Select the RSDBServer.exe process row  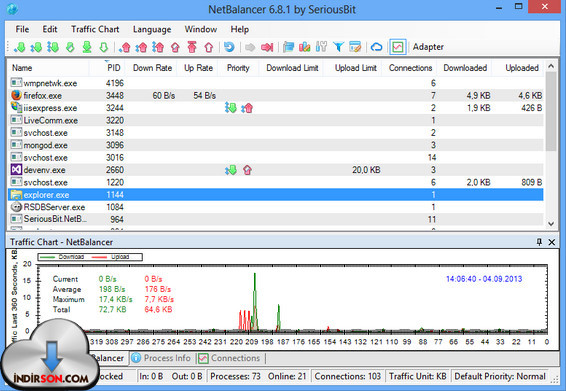(x=276, y=207)
